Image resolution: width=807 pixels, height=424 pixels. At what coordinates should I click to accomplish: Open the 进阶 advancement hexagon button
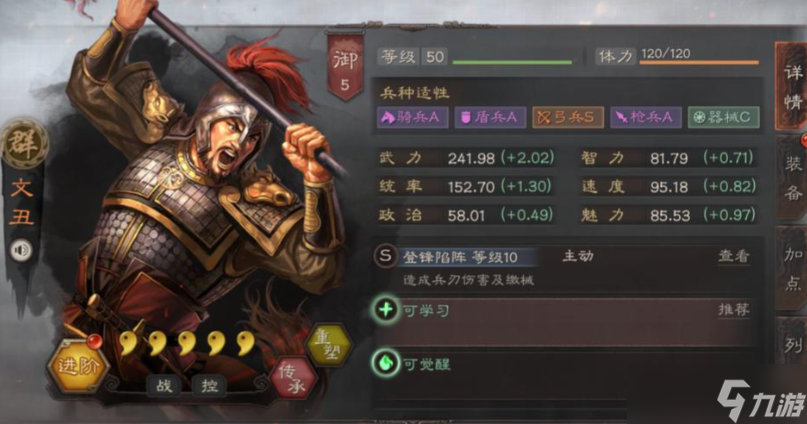(78, 366)
